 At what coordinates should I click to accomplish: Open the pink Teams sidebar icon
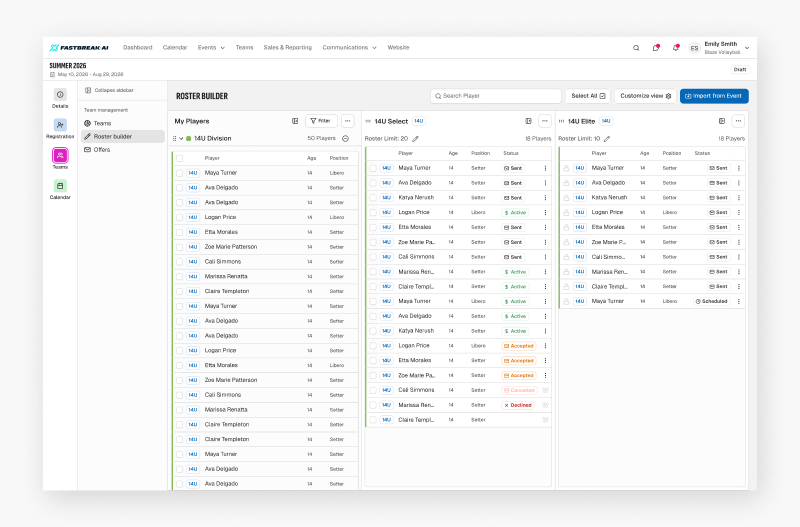(x=60, y=155)
